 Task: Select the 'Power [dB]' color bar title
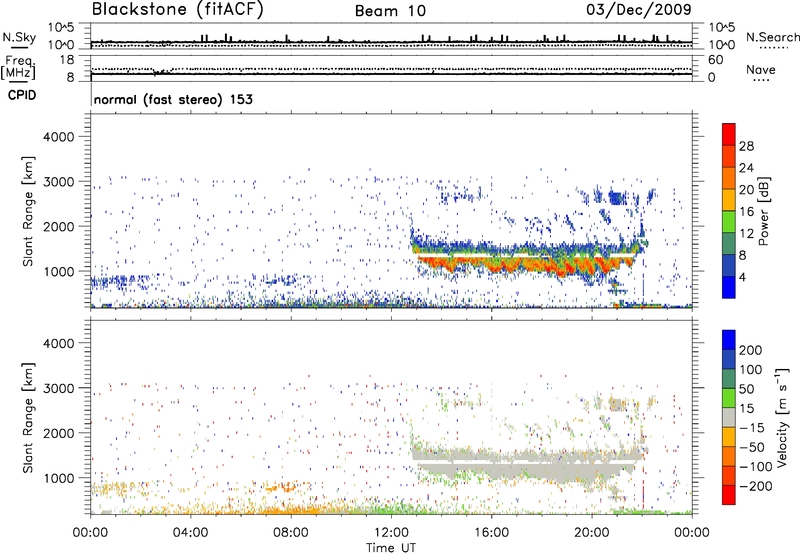764,212
